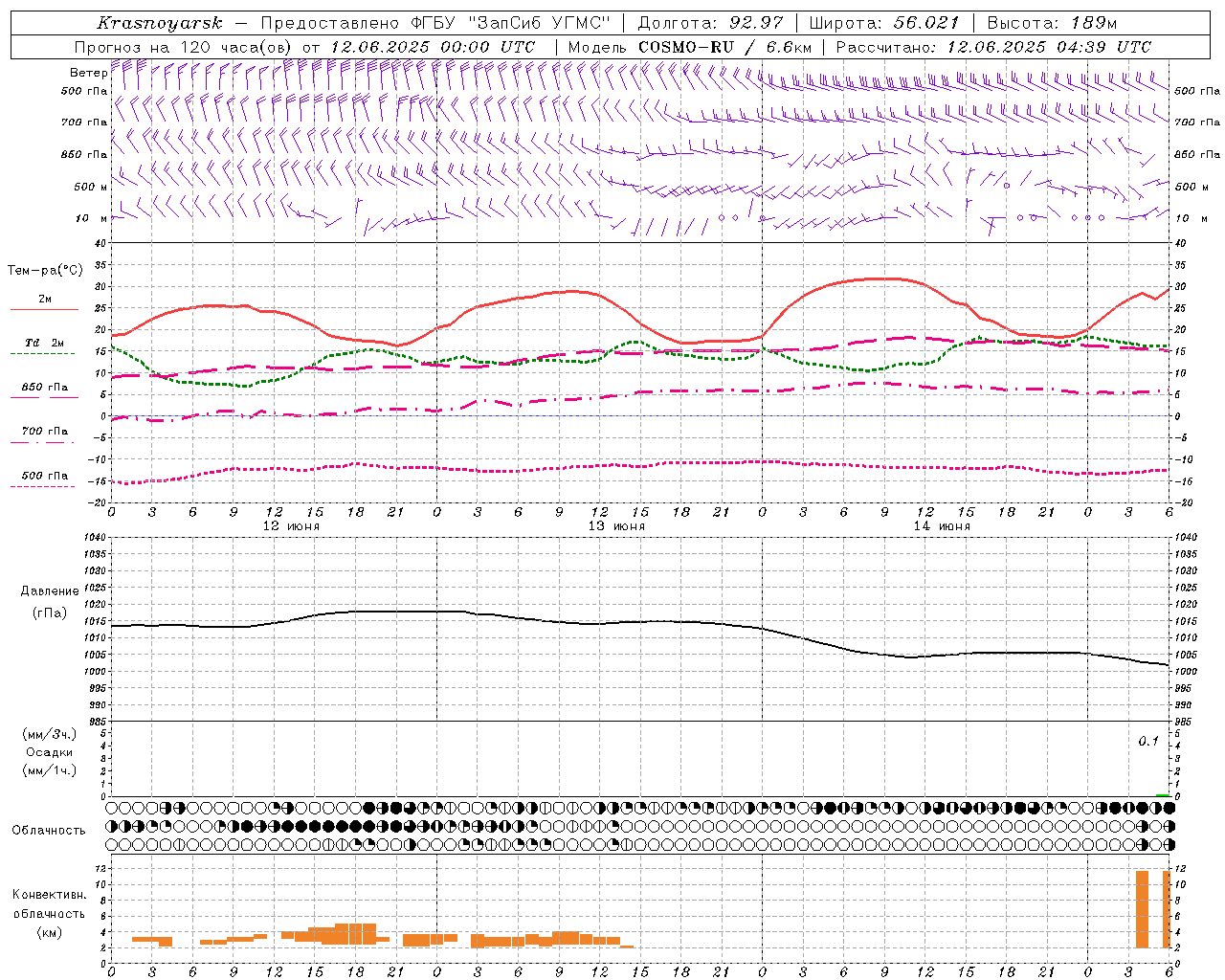Click the '850 гПа' temperature legend entry

pyautogui.click(x=45, y=388)
